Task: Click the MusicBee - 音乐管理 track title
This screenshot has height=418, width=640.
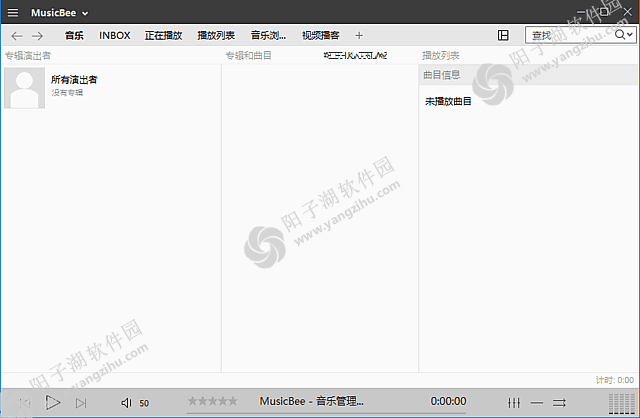Action: pyautogui.click(x=311, y=401)
